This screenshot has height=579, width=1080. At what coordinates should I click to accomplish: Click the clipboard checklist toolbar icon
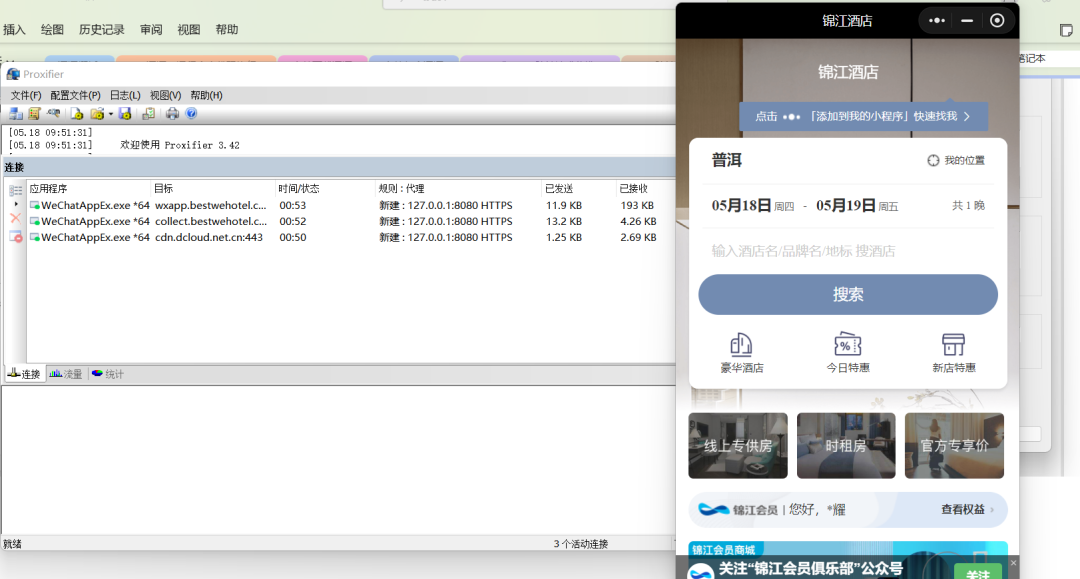148,114
